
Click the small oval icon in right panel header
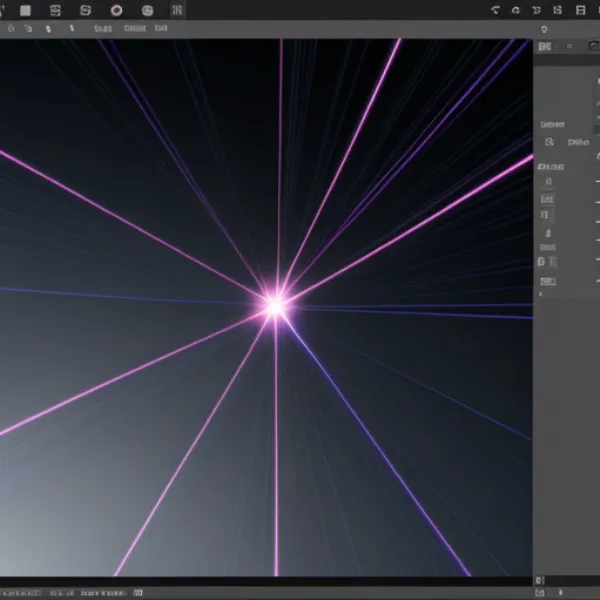[569, 46]
